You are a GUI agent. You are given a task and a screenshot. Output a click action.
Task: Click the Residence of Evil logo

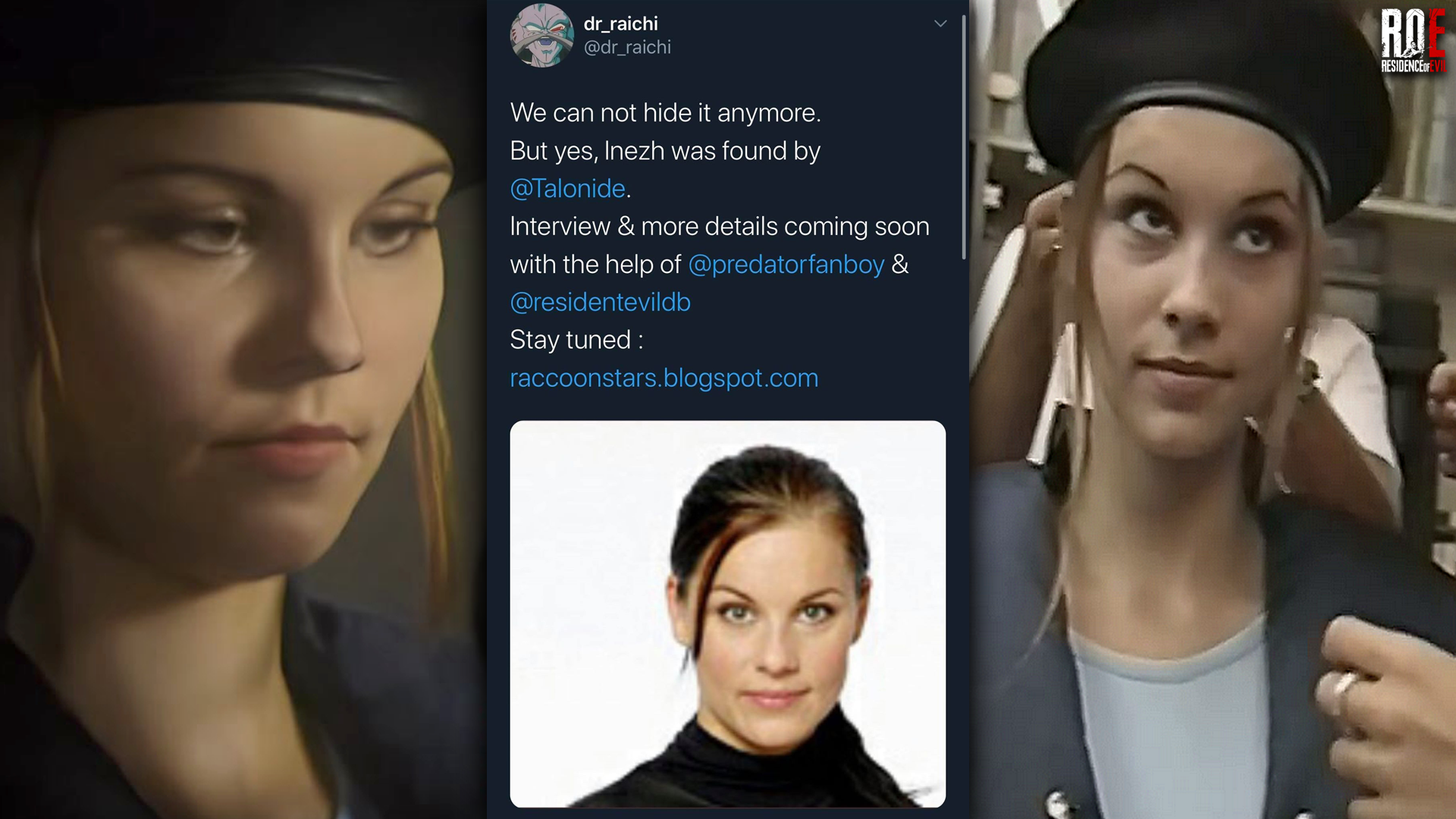point(1413,42)
